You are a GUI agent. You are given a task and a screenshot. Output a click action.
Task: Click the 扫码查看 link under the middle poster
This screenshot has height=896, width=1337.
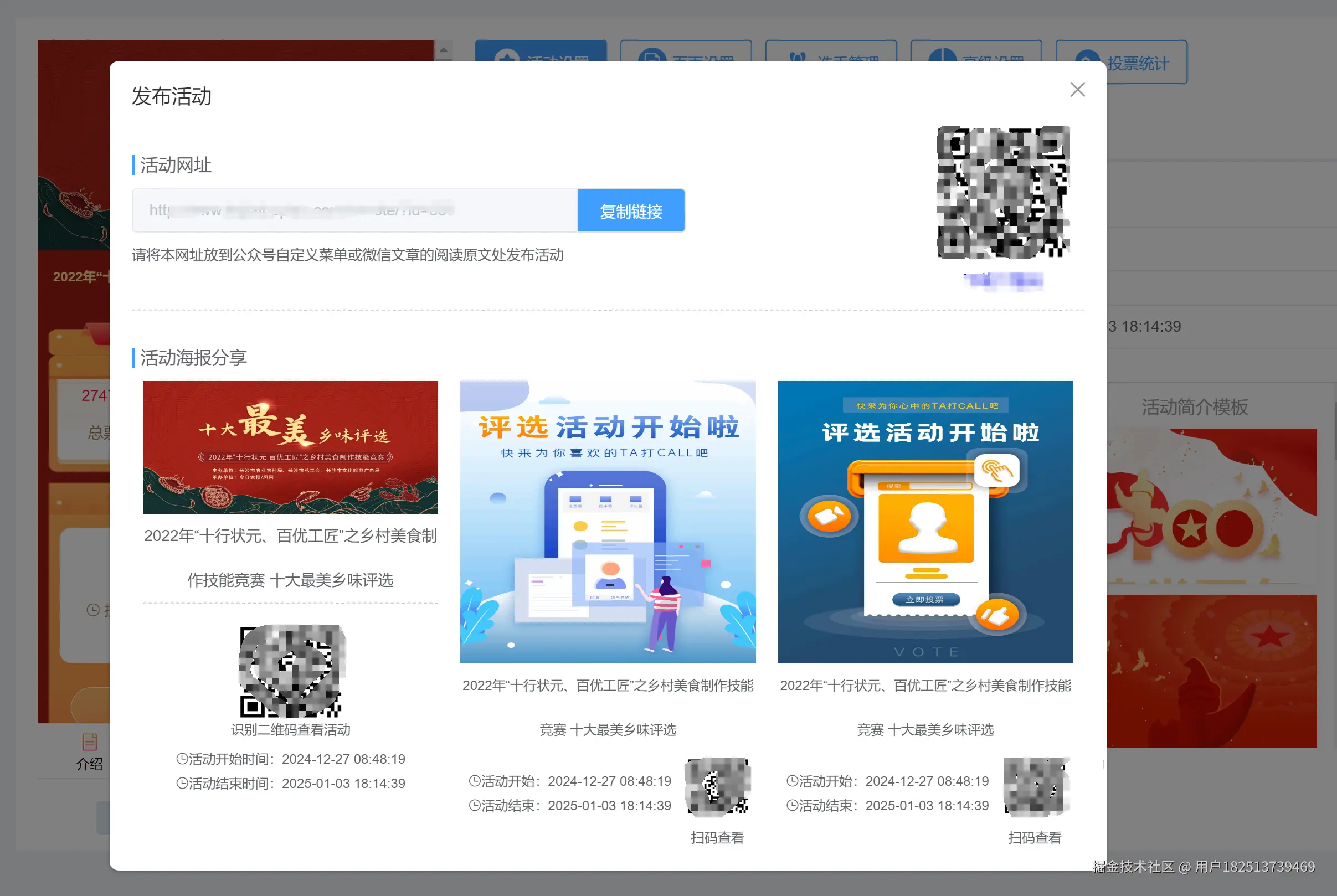click(718, 838)
